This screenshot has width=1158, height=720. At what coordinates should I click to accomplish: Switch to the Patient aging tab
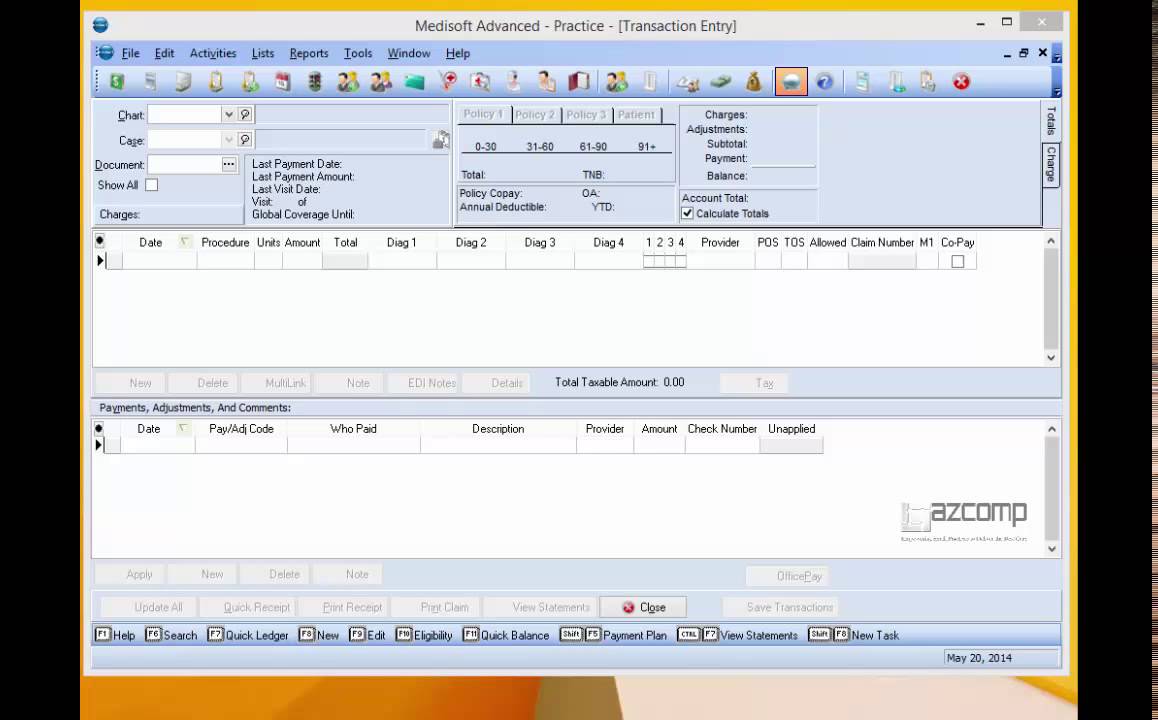tap(636, 114)
